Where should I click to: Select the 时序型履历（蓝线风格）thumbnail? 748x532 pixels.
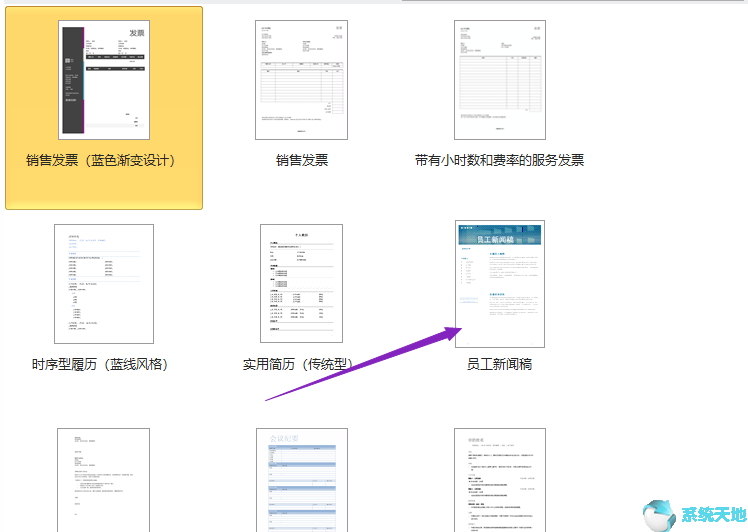pyautogui.click(x=104, y=284)
